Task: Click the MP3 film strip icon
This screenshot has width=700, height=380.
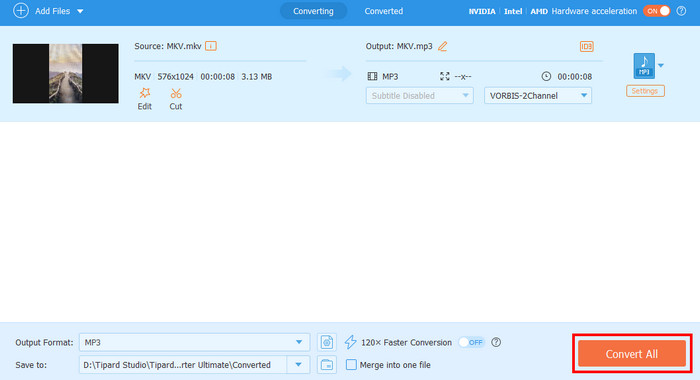Action: 372,76
